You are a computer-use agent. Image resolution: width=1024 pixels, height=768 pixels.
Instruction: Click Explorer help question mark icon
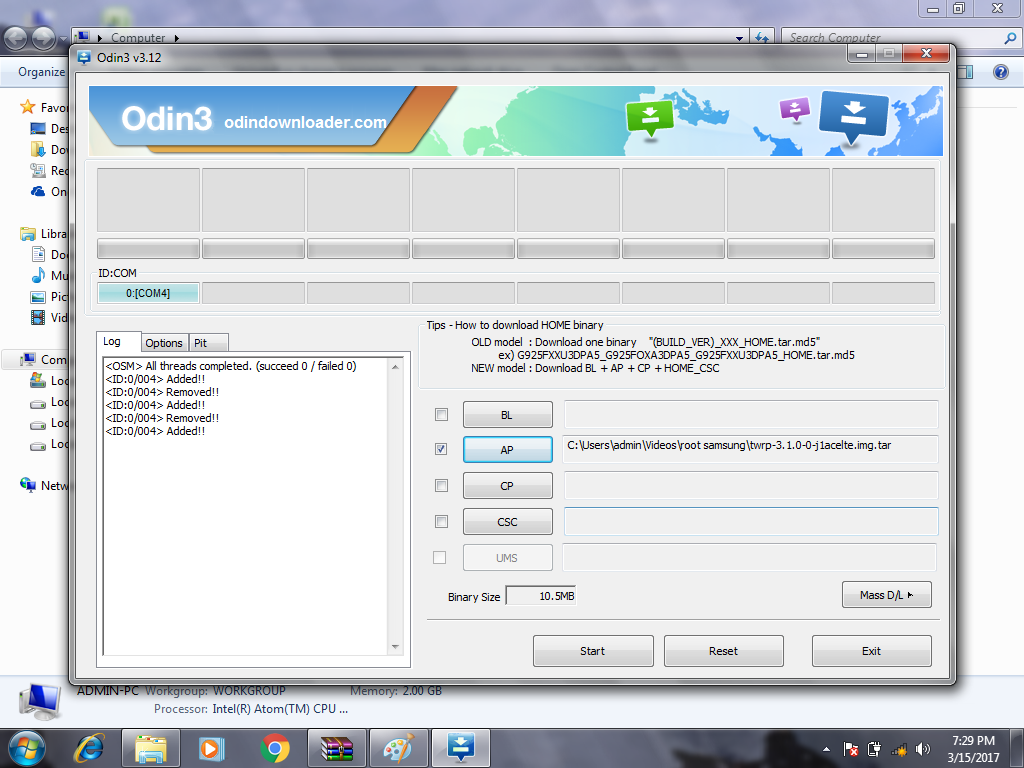1000,72
